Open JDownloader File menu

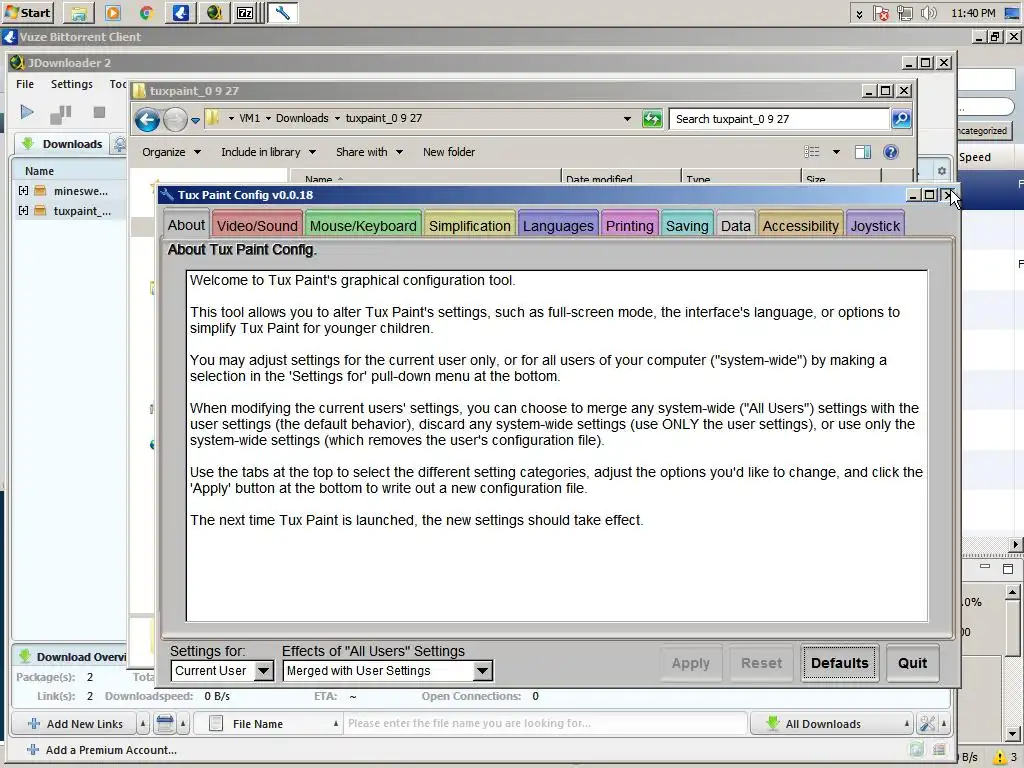[25, 84]
